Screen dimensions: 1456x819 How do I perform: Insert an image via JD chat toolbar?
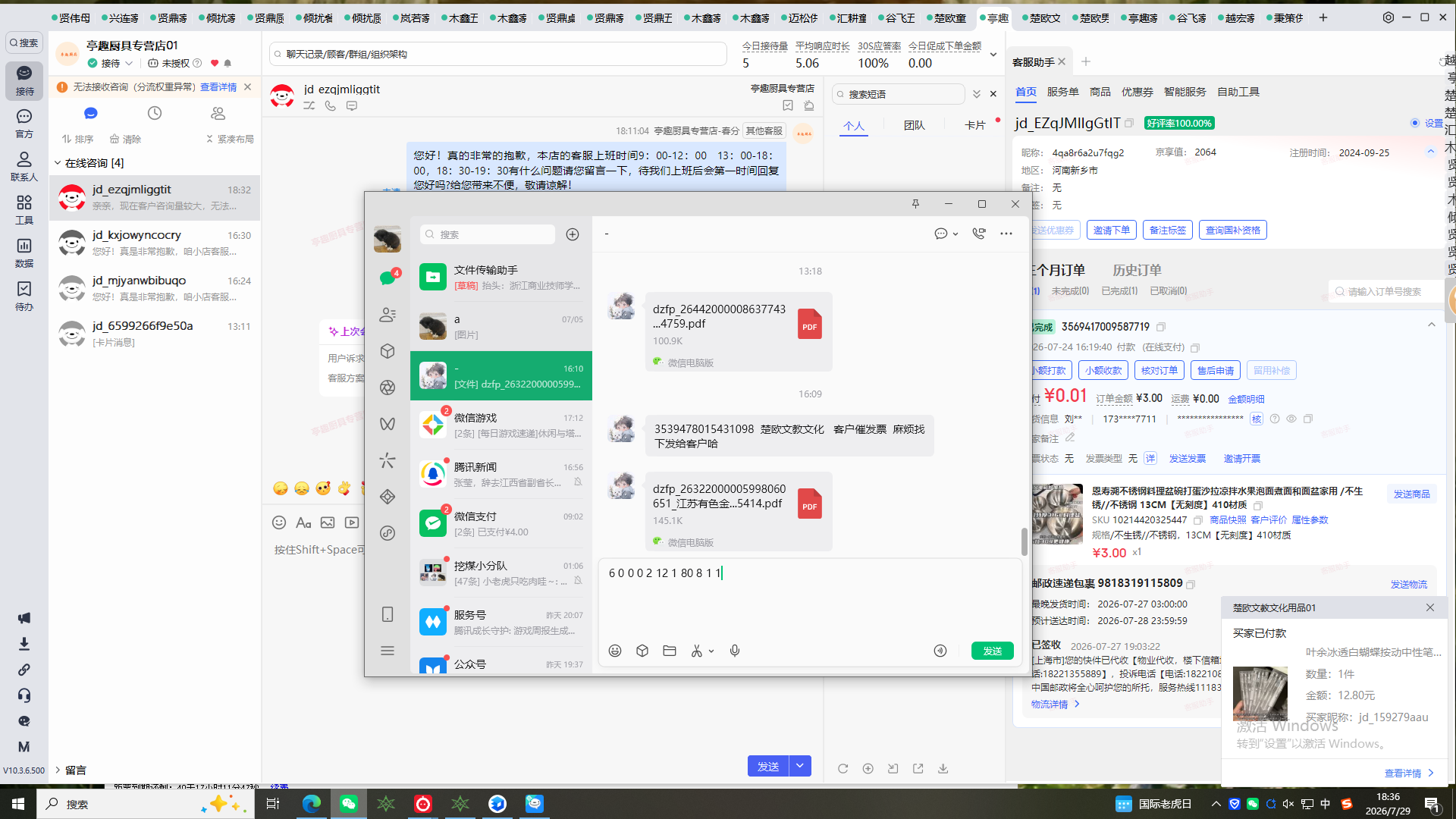coord(328,522)
